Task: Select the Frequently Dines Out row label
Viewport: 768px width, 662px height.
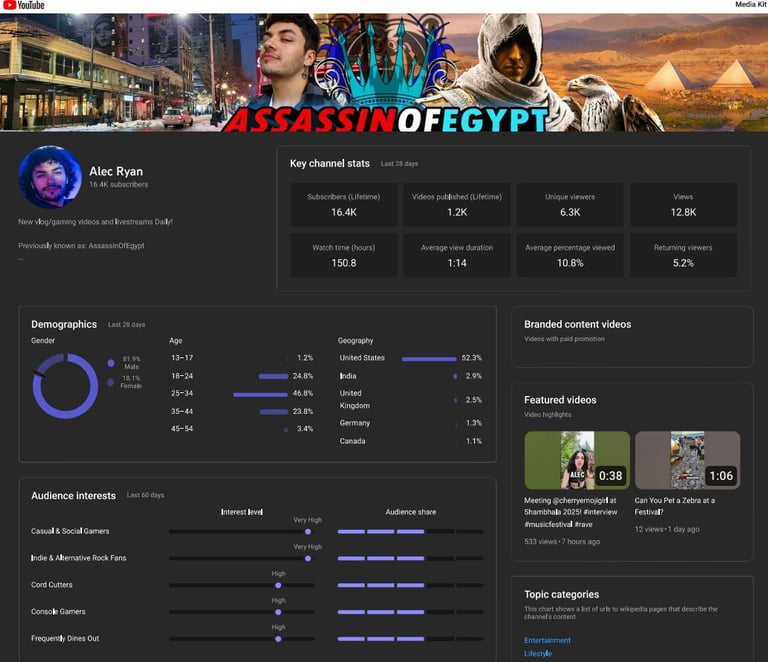Action: coord(65,638)
